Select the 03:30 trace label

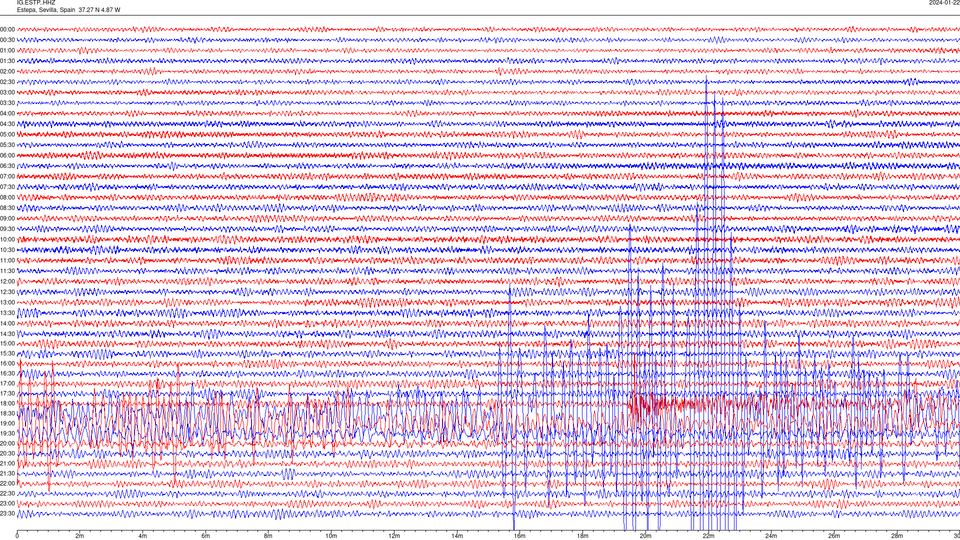[7, 103]
